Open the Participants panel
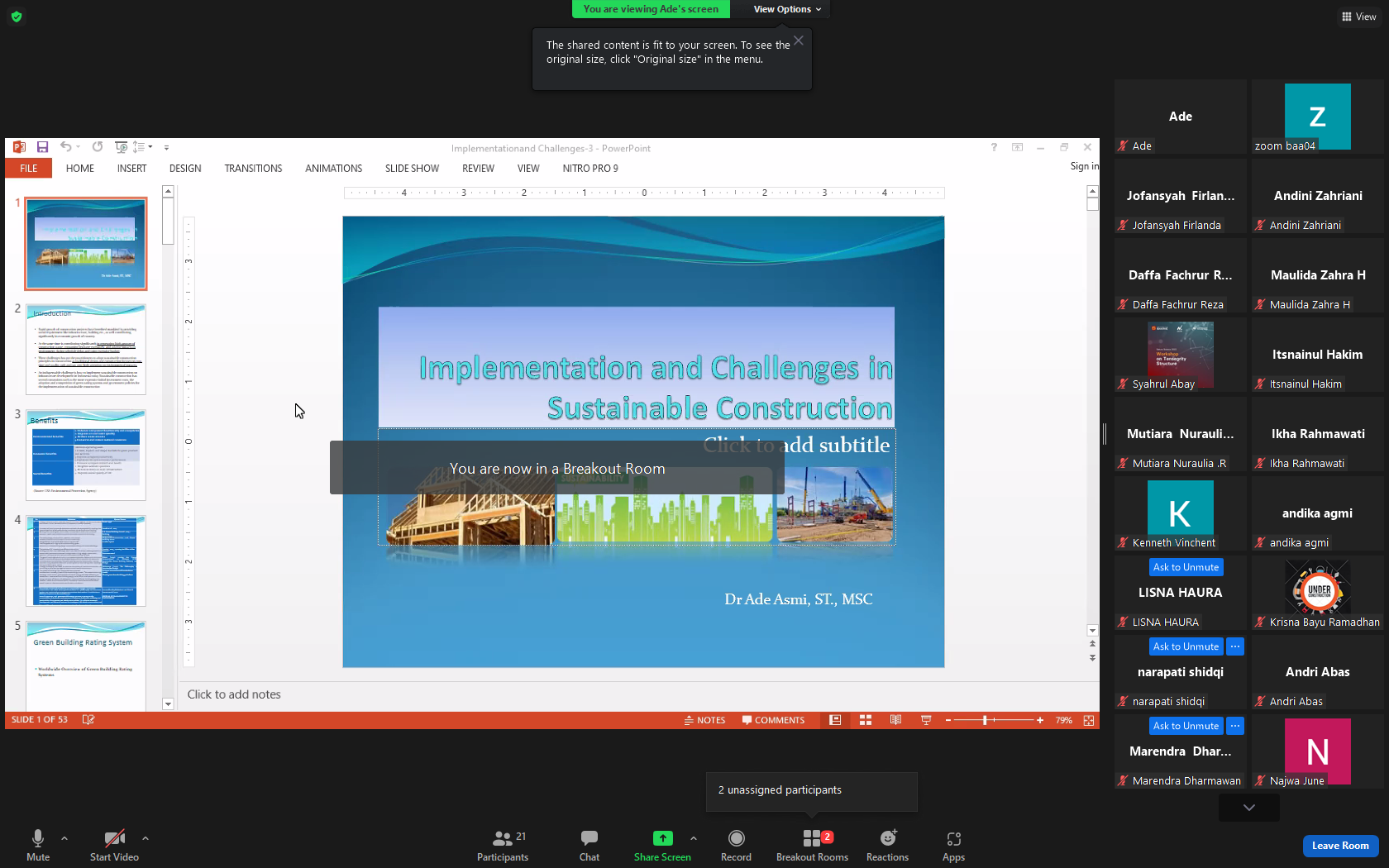This screenshot has height=868, width=1389. 503,845
